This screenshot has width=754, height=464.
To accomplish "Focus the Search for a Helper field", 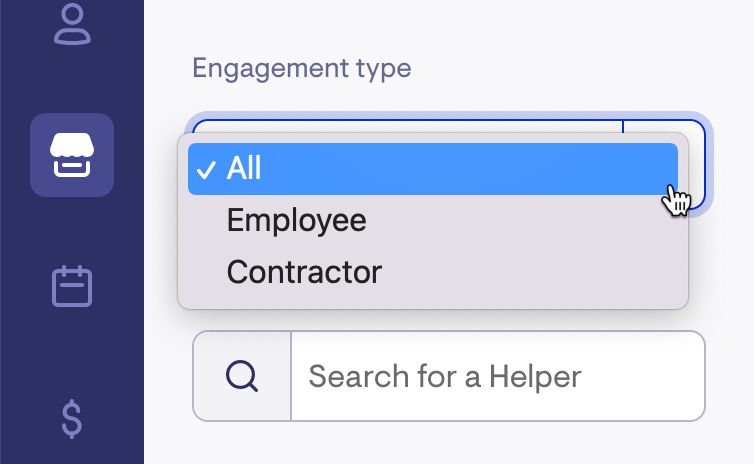I will (498, 376).
